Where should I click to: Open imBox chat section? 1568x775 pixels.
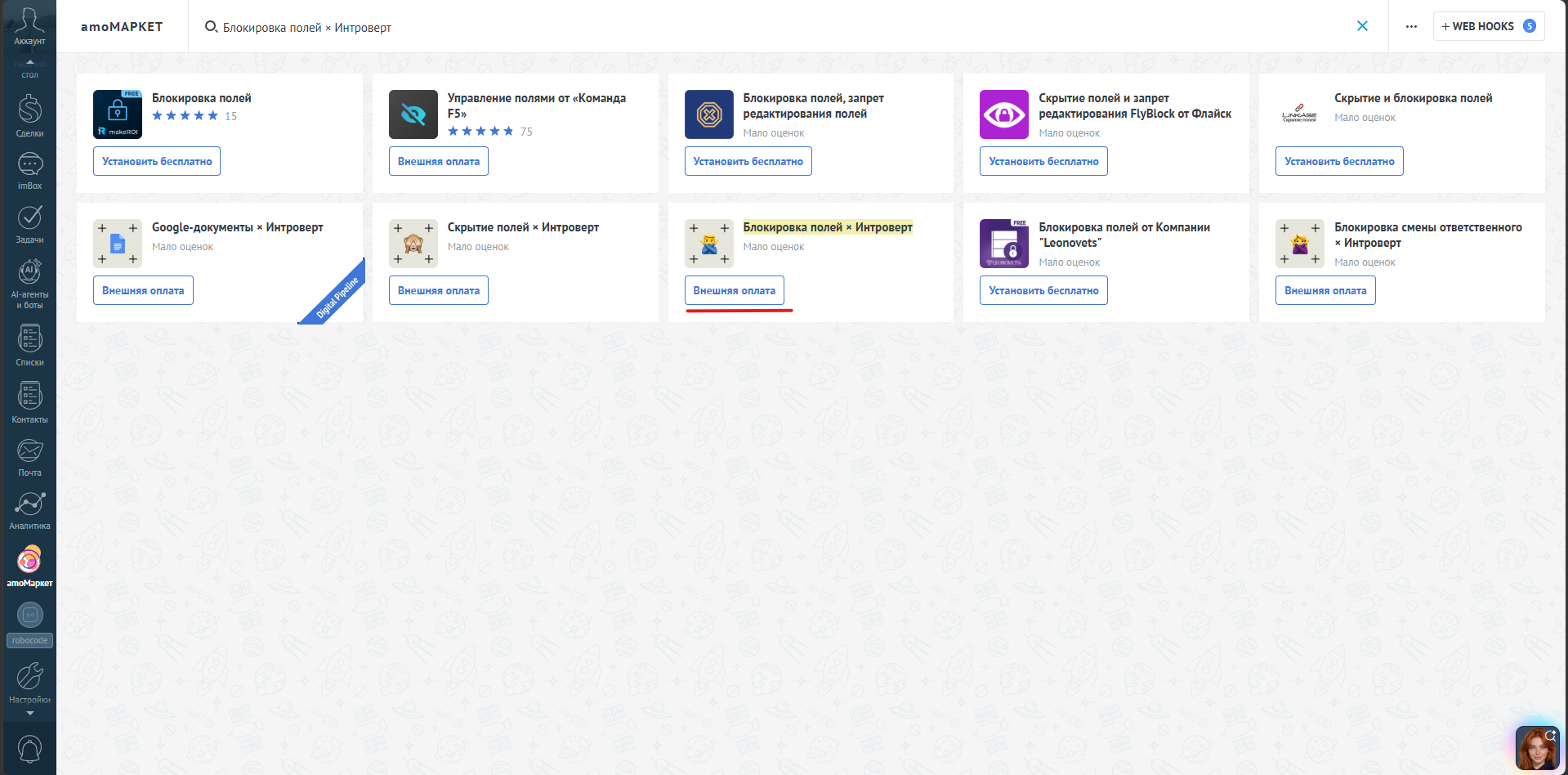click(29, 172)
